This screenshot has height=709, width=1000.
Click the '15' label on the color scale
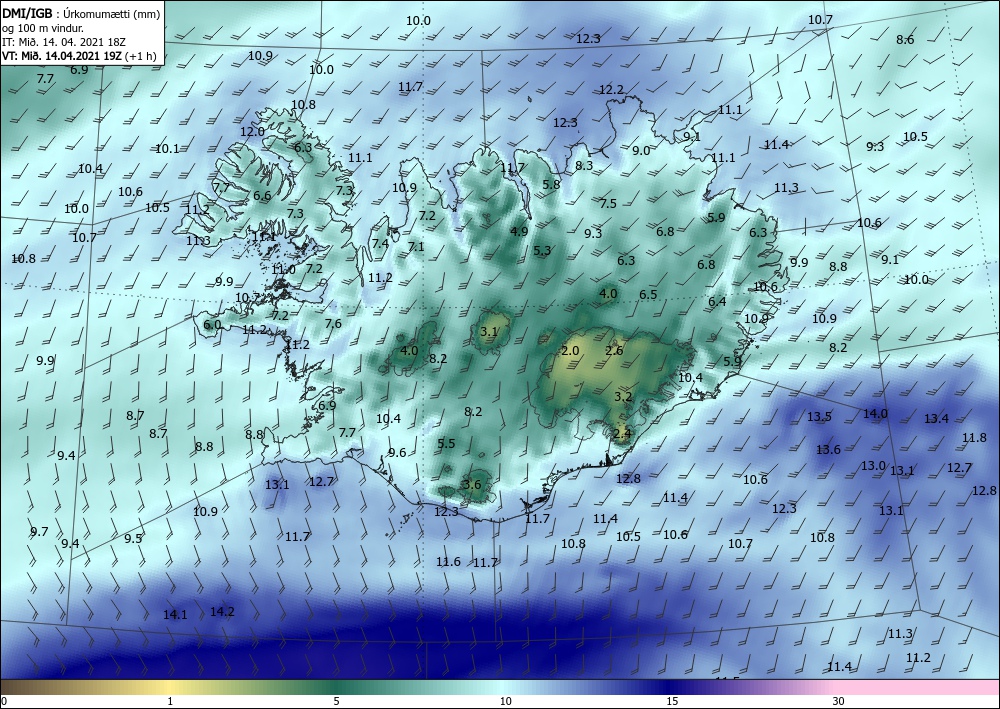[672, 701]
